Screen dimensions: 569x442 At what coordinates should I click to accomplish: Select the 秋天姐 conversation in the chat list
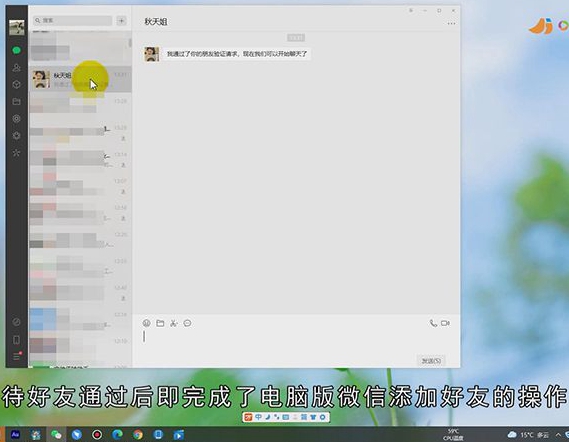point(80,79)
